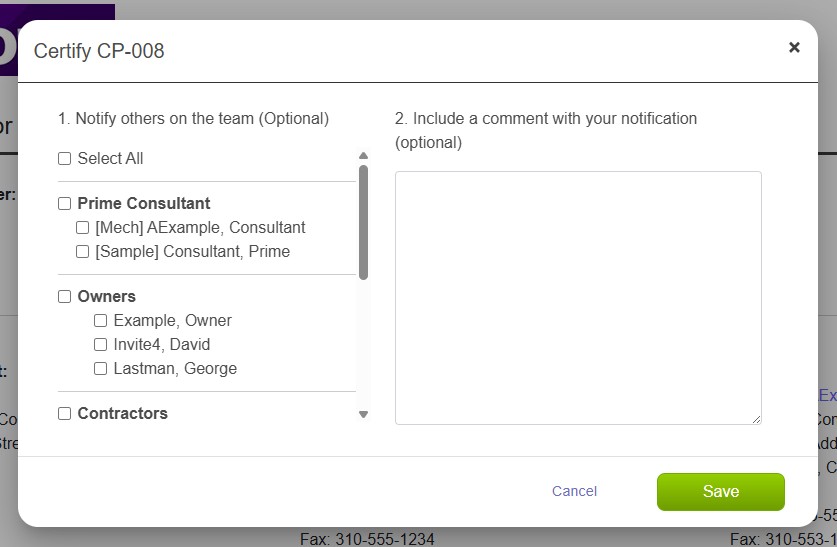
Task: Click the Prime Consultant label
Action: coord(144,203)
